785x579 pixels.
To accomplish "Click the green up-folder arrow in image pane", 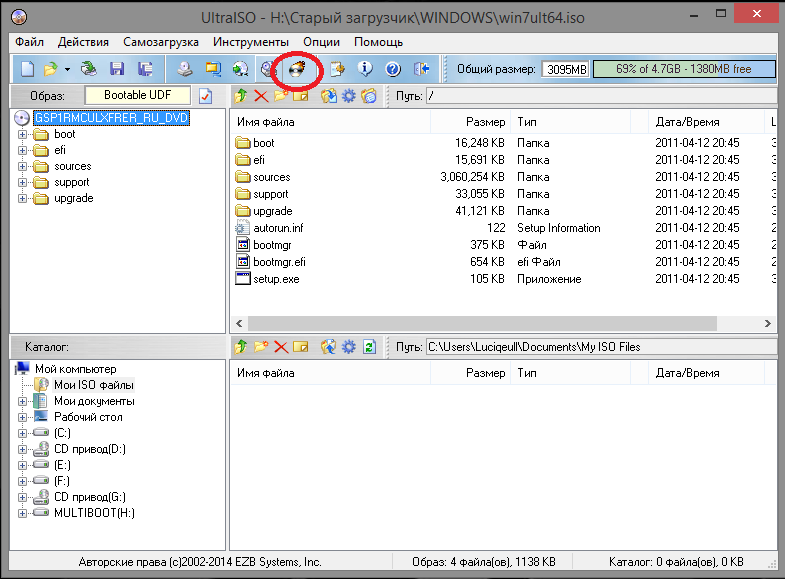I will [x=240, y=96].
